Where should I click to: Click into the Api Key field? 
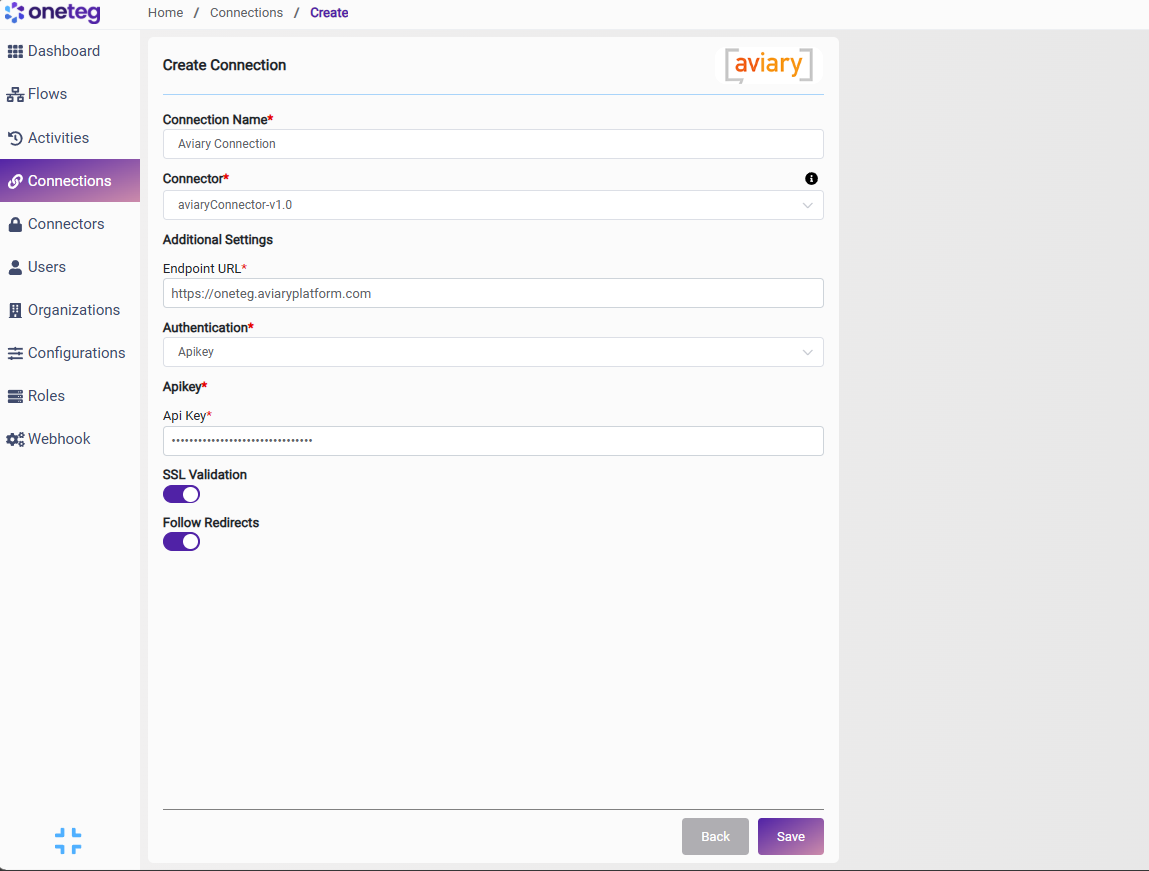tap(493, 441)
